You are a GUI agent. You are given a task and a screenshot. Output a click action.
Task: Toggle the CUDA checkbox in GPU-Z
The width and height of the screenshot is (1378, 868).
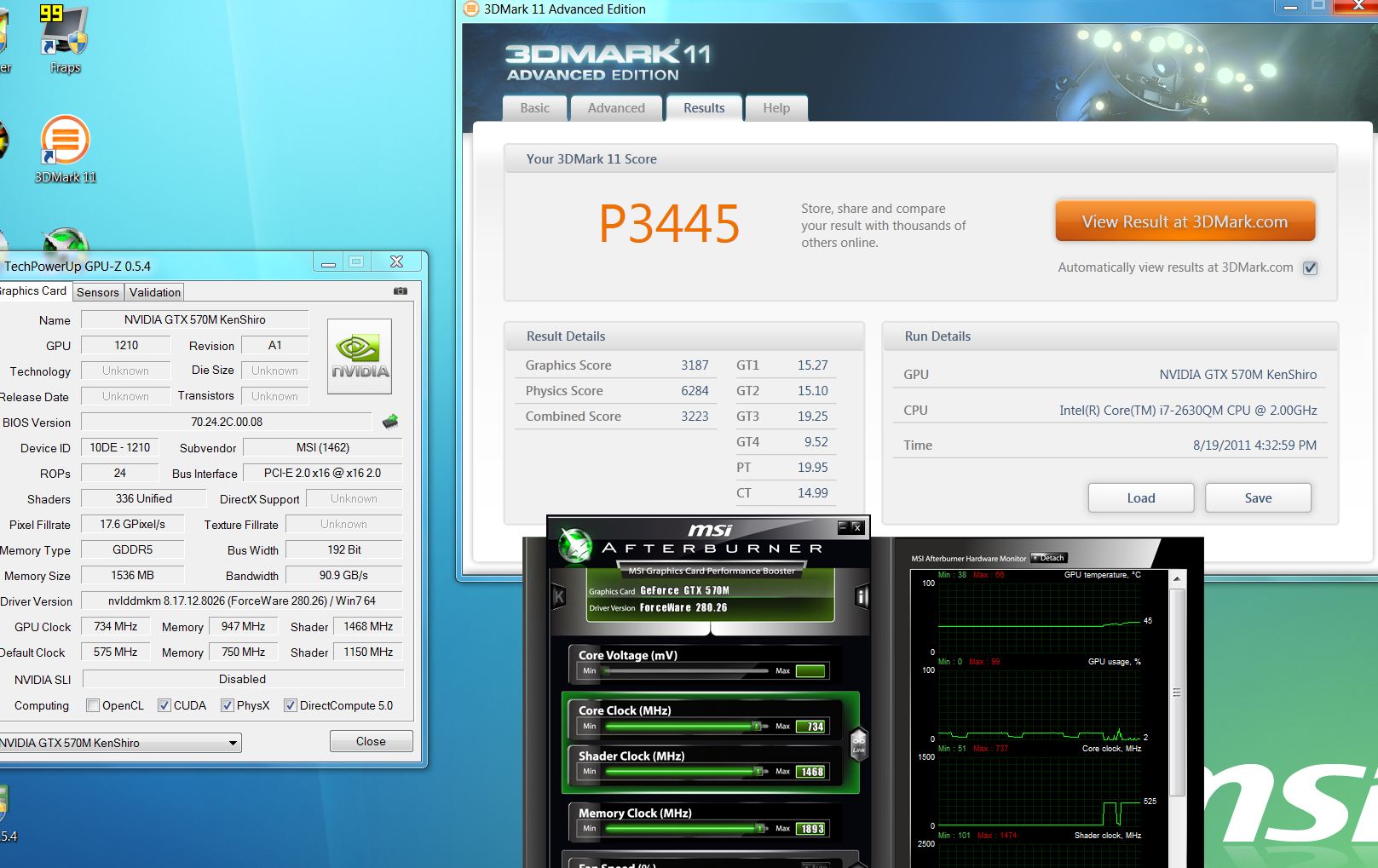pos(164,705)
